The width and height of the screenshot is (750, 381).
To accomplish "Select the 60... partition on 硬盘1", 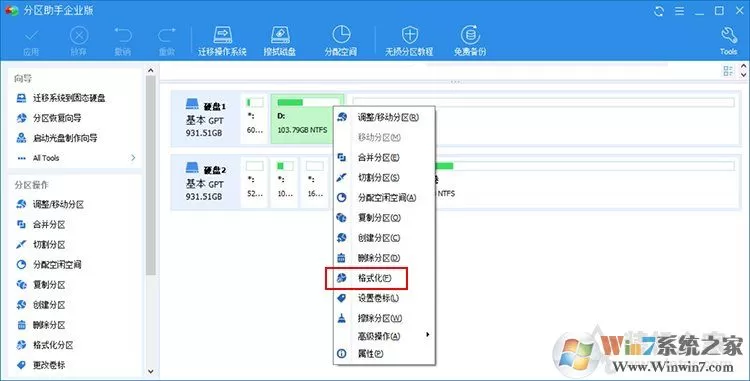I will (254, 119).
